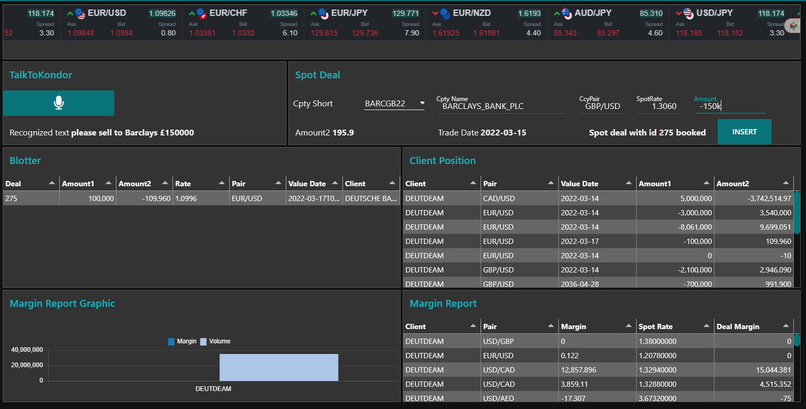The image size is (806, 409).
Task: Click the USD/JPY currency flag icon
Action: (688, 14)
